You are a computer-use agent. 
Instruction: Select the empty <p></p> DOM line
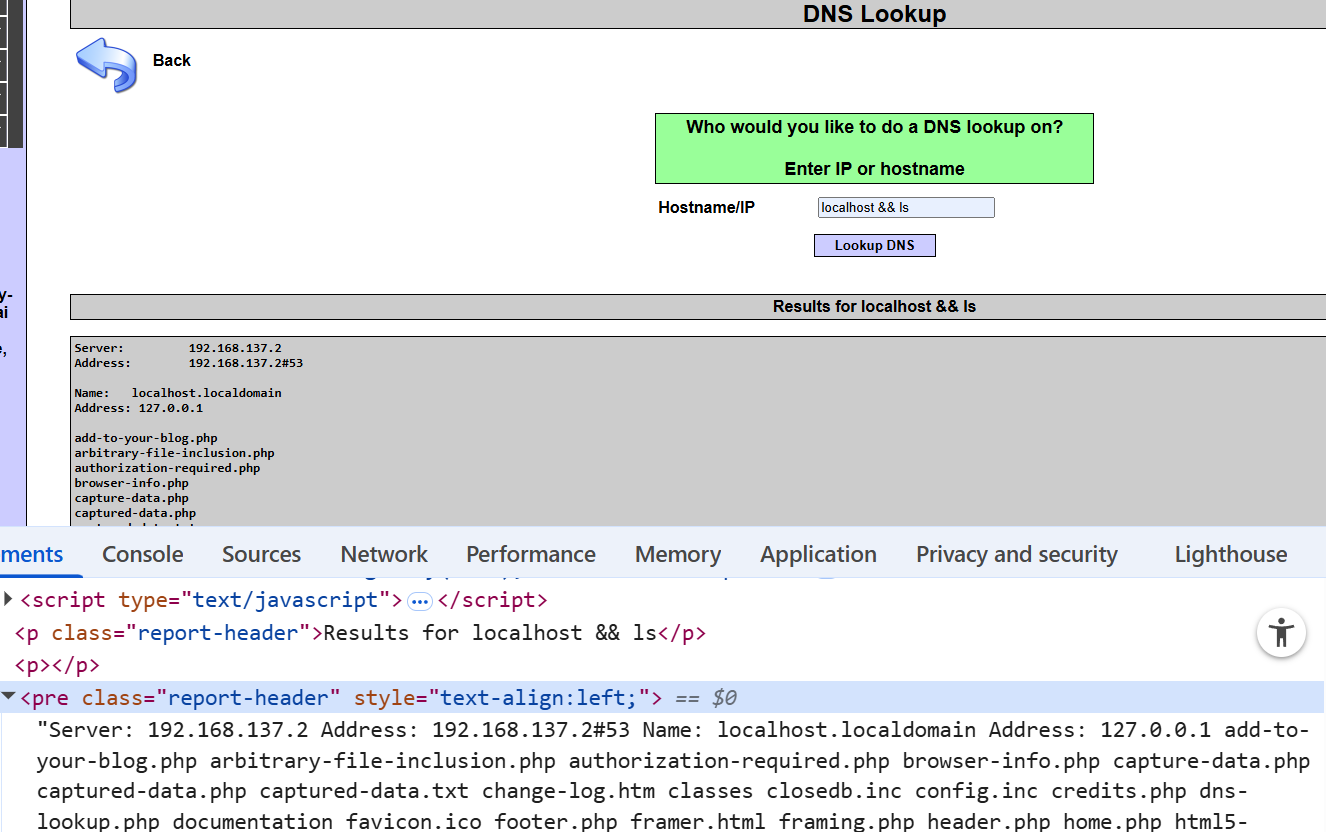pos(57,665)
